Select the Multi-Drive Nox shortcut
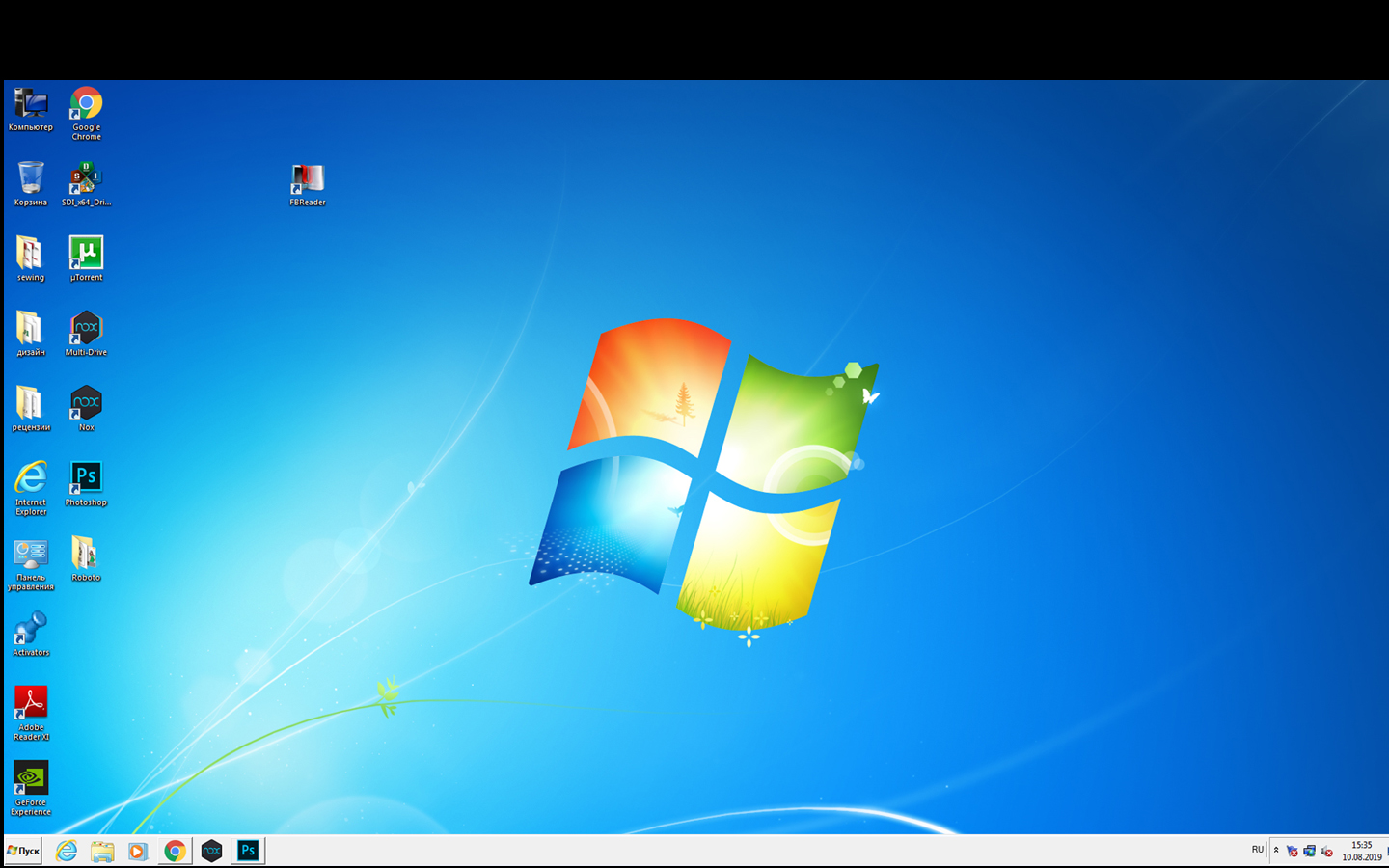The image size is (1389, 868). [x=86, y=335]
